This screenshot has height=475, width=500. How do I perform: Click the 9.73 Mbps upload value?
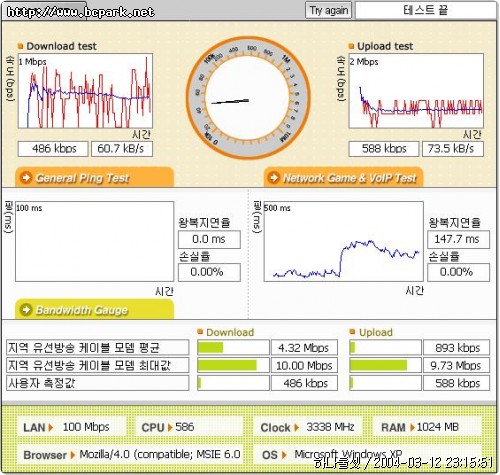click(x=457, y=365)
